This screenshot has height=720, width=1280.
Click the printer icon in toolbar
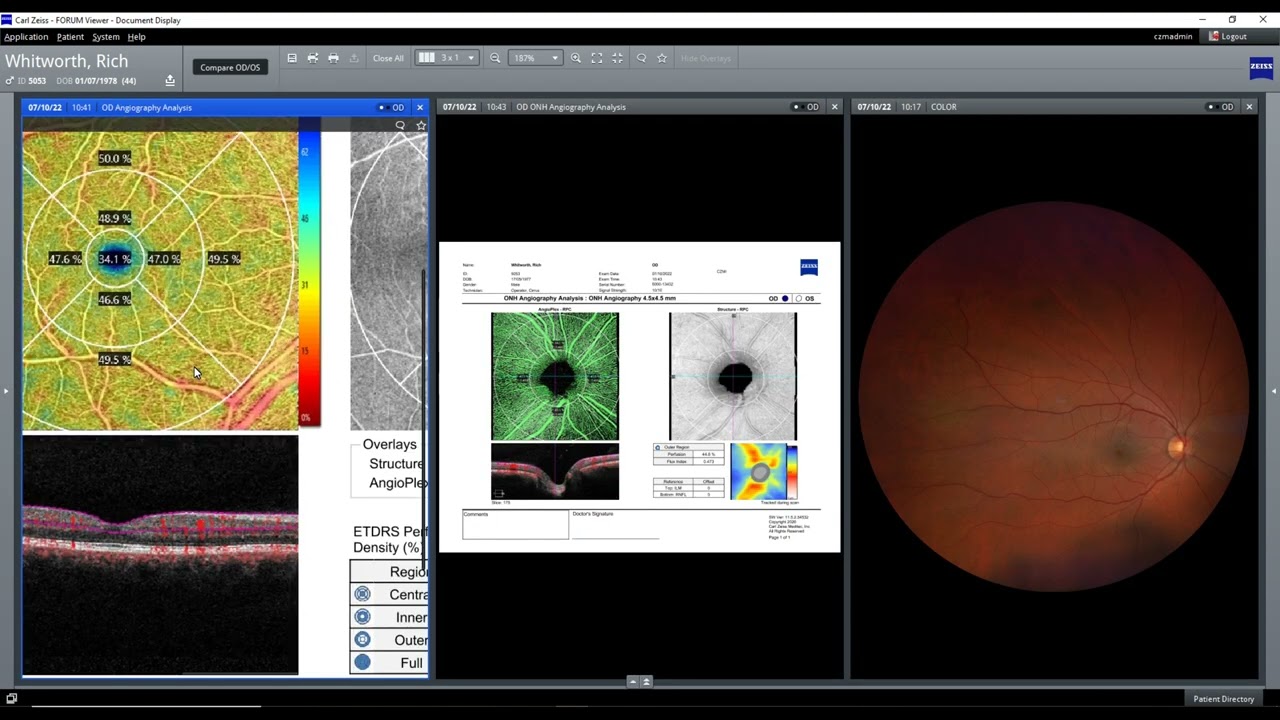click(334, 58)
